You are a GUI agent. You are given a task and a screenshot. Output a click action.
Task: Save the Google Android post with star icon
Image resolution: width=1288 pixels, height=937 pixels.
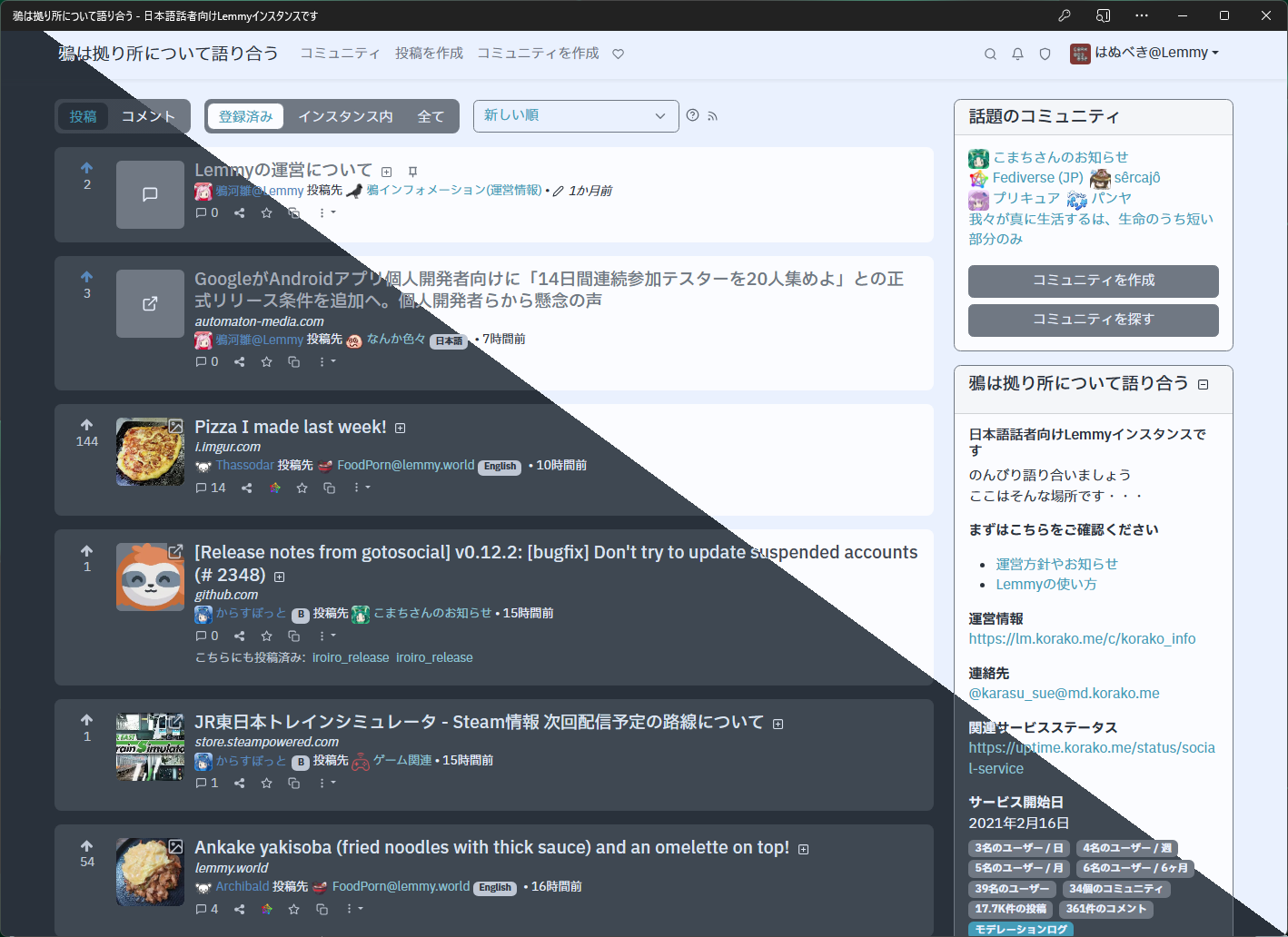(x=266, y=361)
